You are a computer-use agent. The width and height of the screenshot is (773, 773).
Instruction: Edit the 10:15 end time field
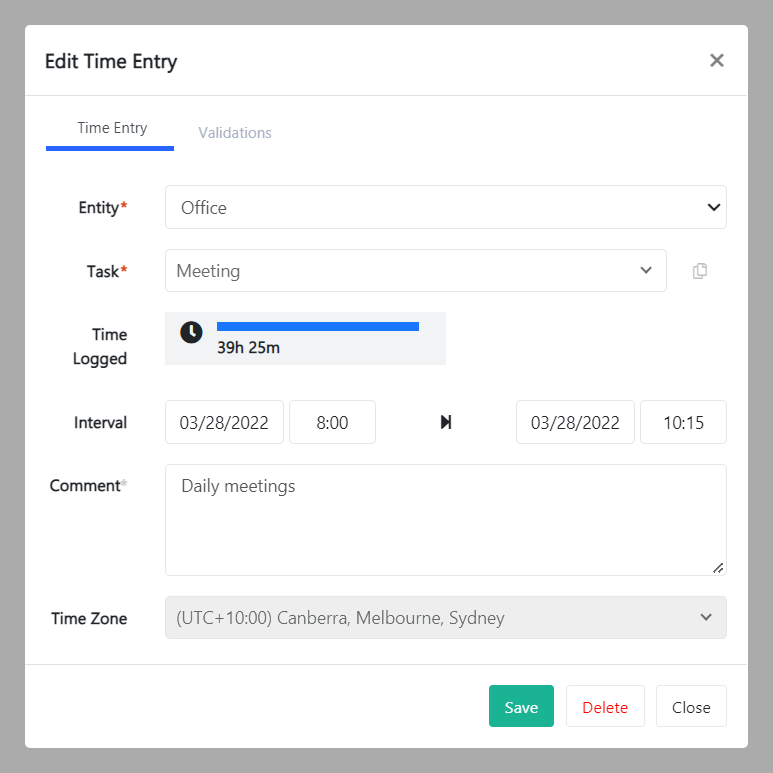click(x=683, y=422)
